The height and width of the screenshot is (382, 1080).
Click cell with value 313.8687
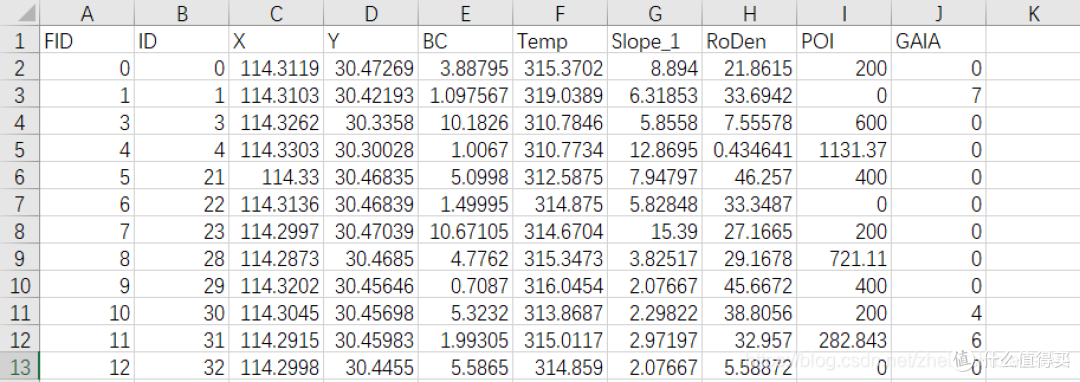pyautogui.click(x=560, y=312)
